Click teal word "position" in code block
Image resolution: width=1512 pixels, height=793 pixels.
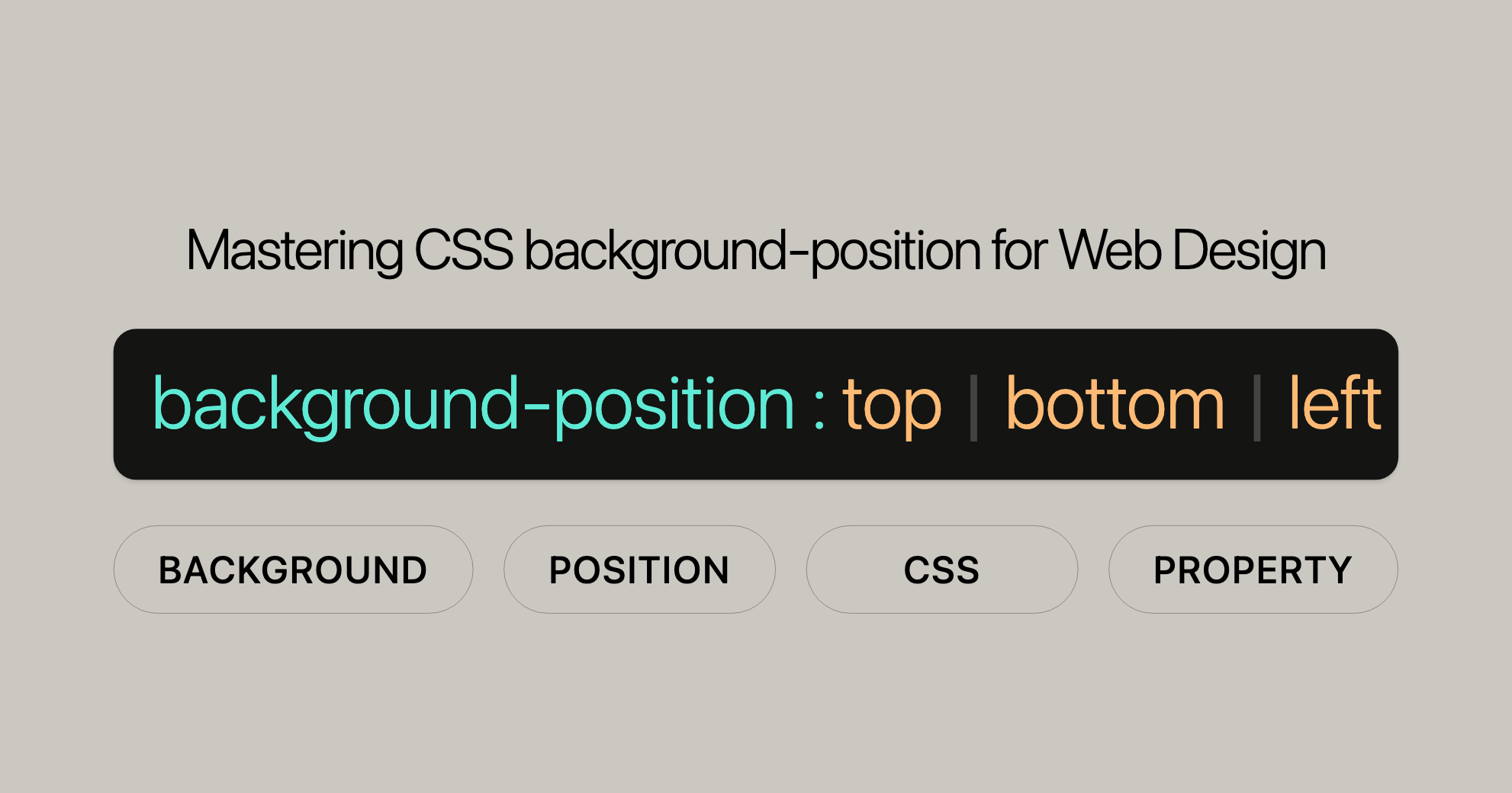674,405
